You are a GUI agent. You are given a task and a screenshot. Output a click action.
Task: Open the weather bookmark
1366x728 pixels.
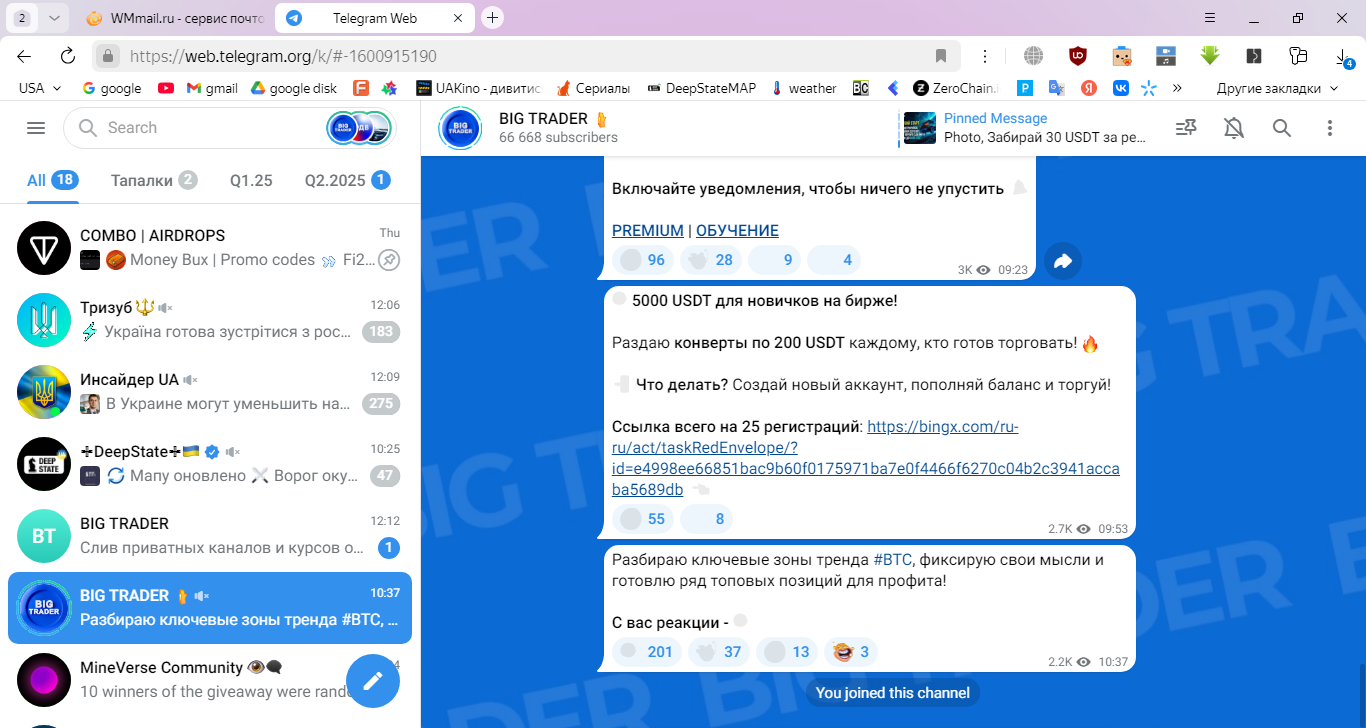point(803,88)
